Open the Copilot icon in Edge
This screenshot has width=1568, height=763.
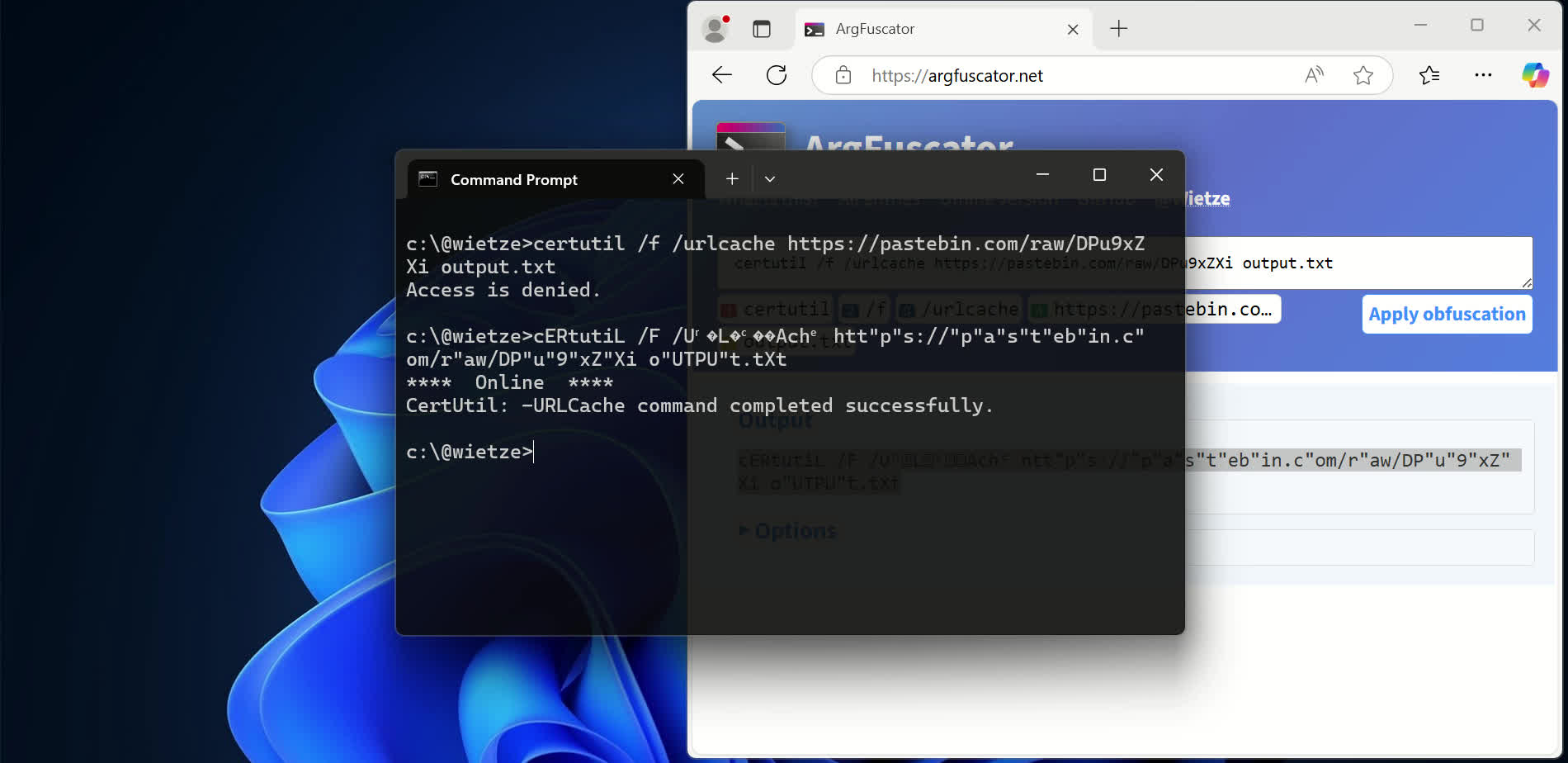point(1536,75)
